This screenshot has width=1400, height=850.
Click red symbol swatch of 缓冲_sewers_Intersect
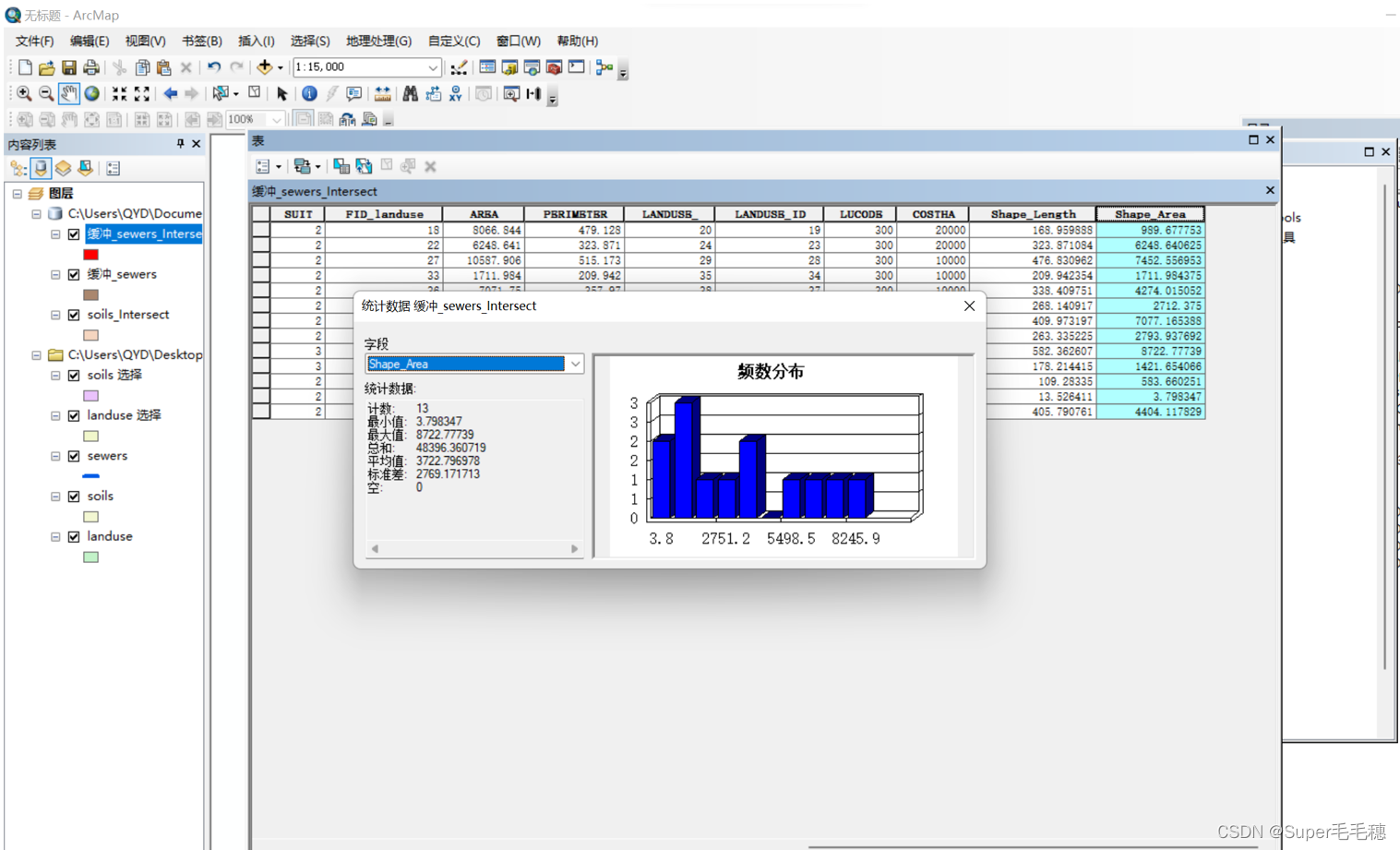[x=90, y=255]
